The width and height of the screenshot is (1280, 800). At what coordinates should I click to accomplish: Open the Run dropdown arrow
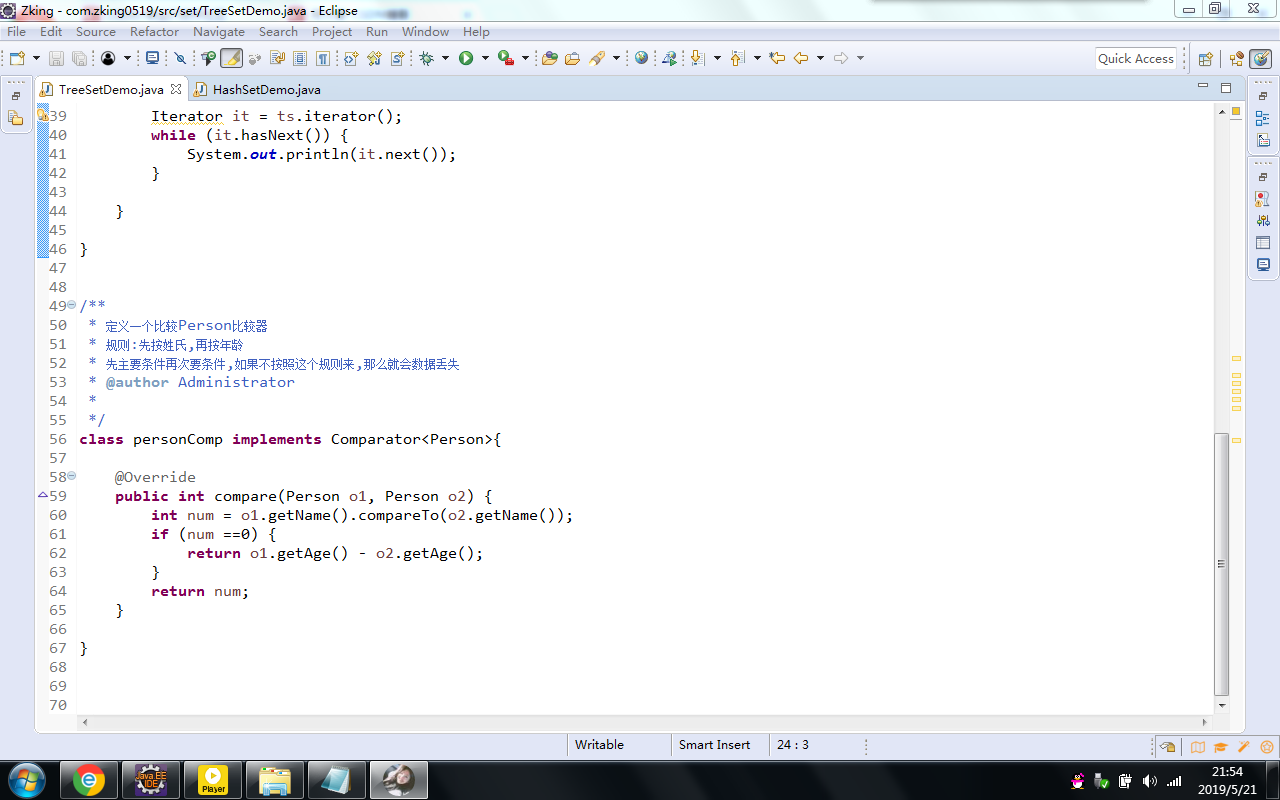point(486,58)
